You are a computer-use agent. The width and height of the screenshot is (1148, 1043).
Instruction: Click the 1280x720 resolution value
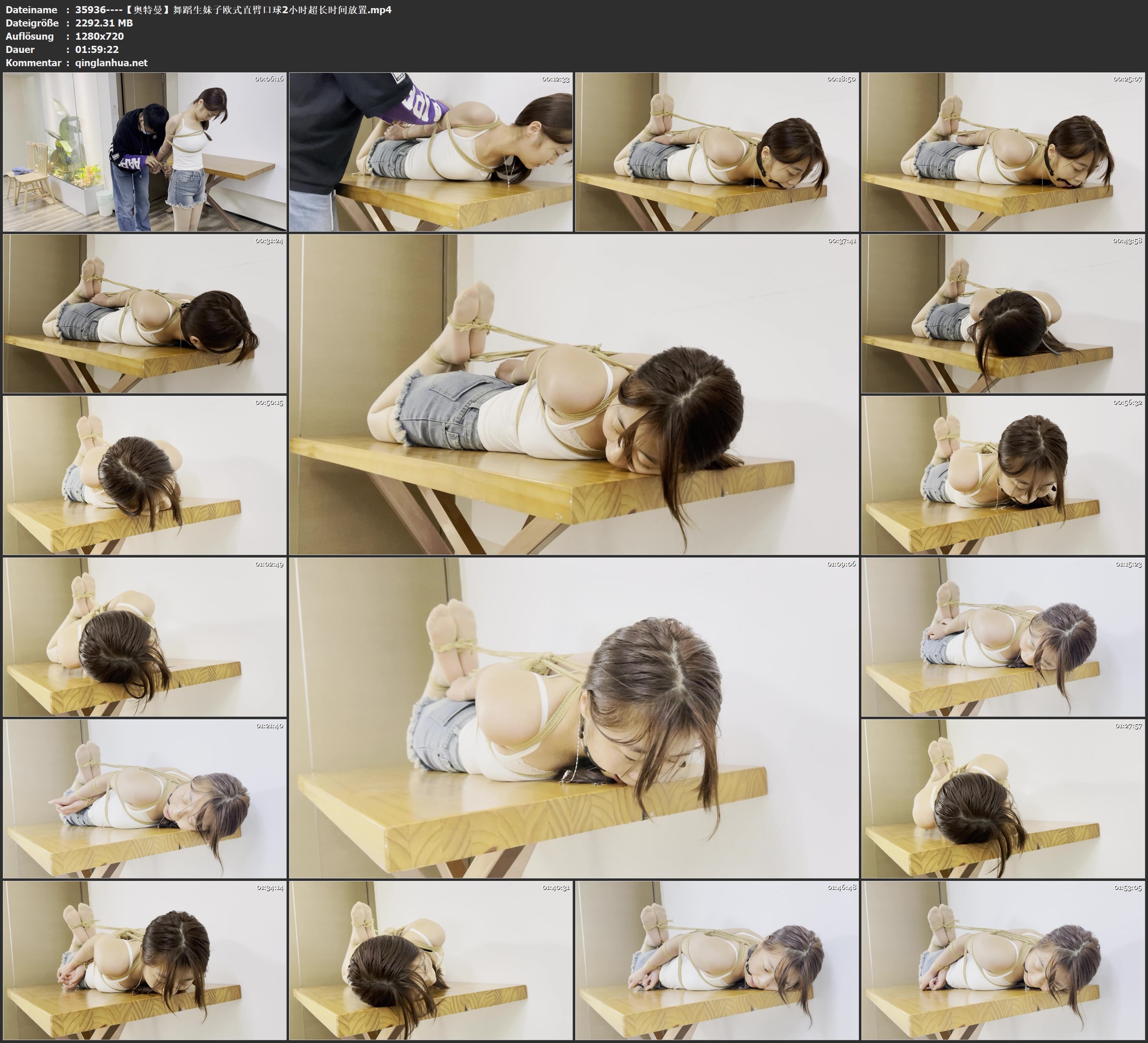pyautogui.click(x=99, y=36)
